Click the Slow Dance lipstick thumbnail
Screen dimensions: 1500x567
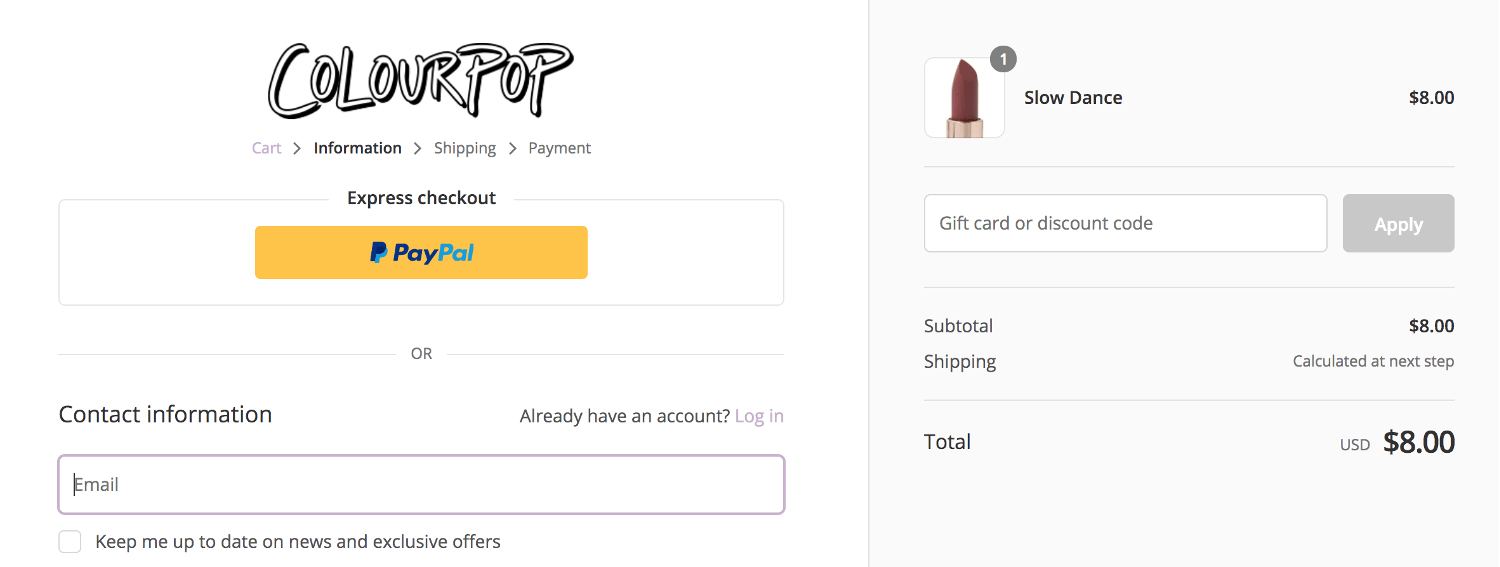click(964, 97)
